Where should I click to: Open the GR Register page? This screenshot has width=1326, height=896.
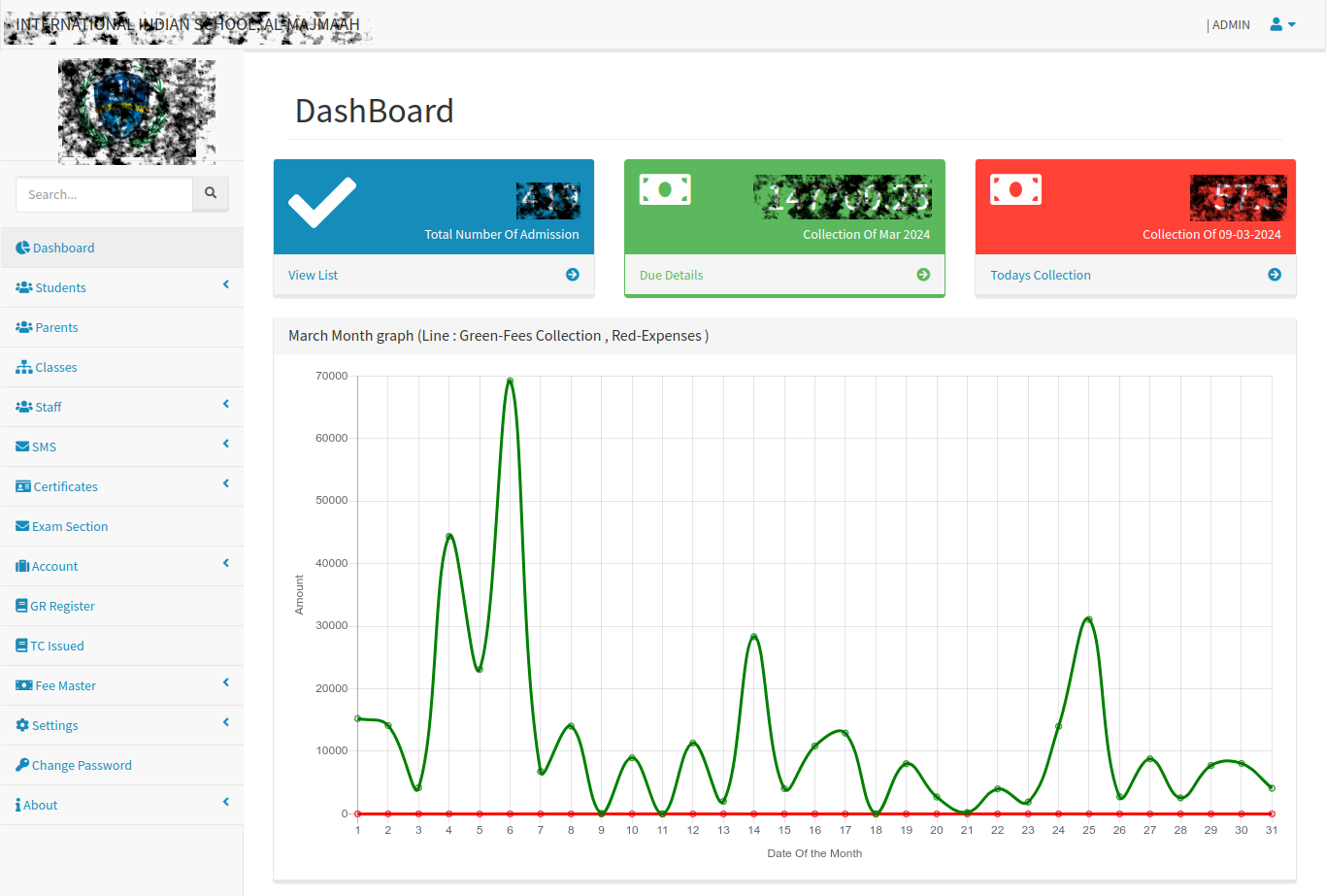click(62, 606)
